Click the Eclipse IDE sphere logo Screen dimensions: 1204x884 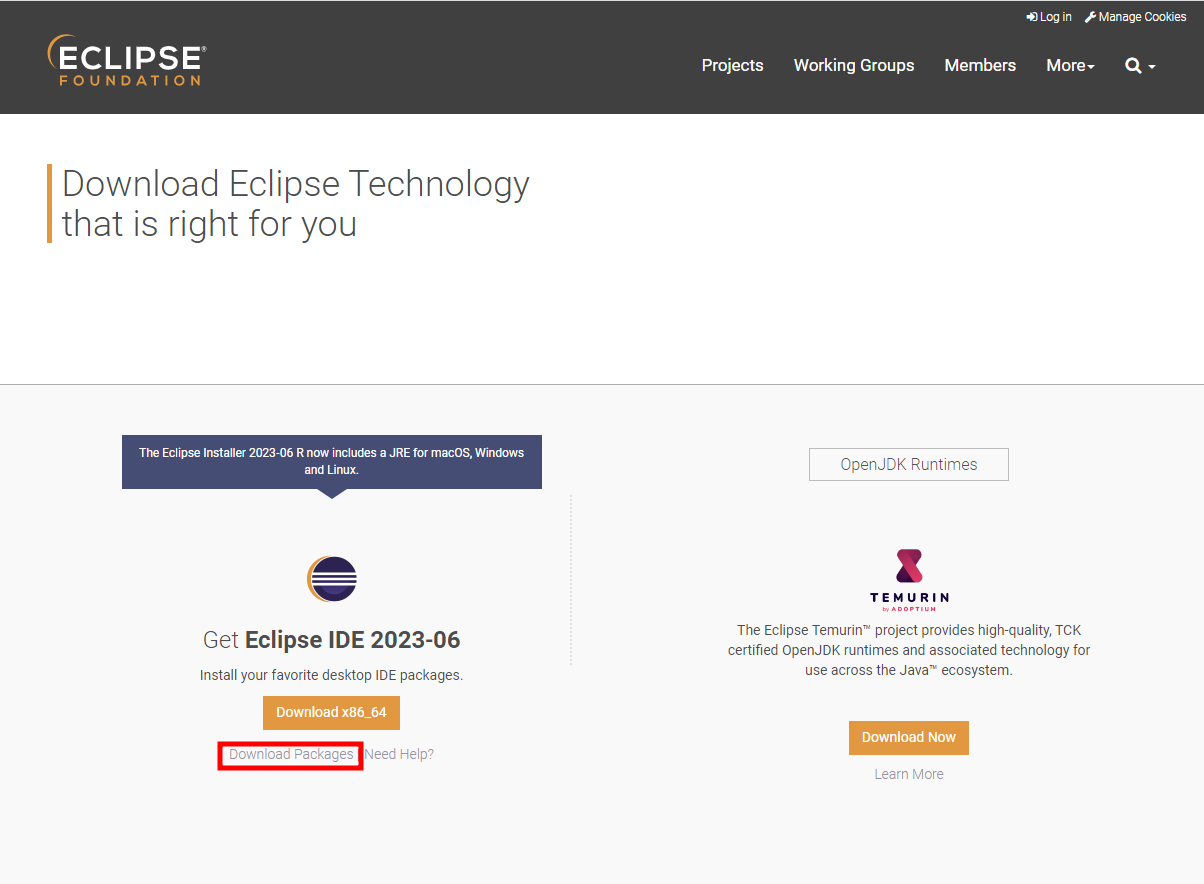[332, 578]
